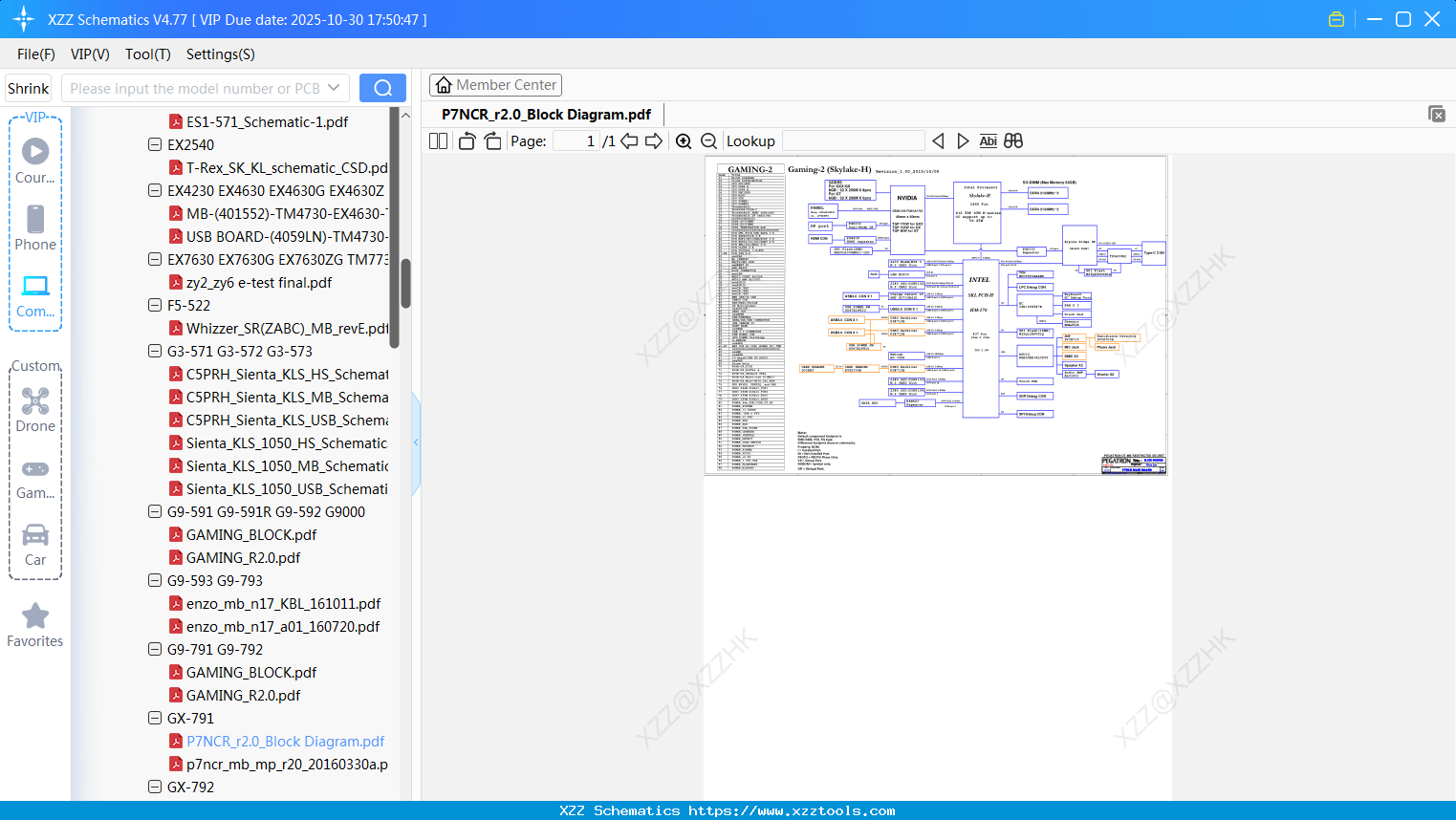Focus the model number search field
Screen dimensions: 1456x820
coord(195,88)
